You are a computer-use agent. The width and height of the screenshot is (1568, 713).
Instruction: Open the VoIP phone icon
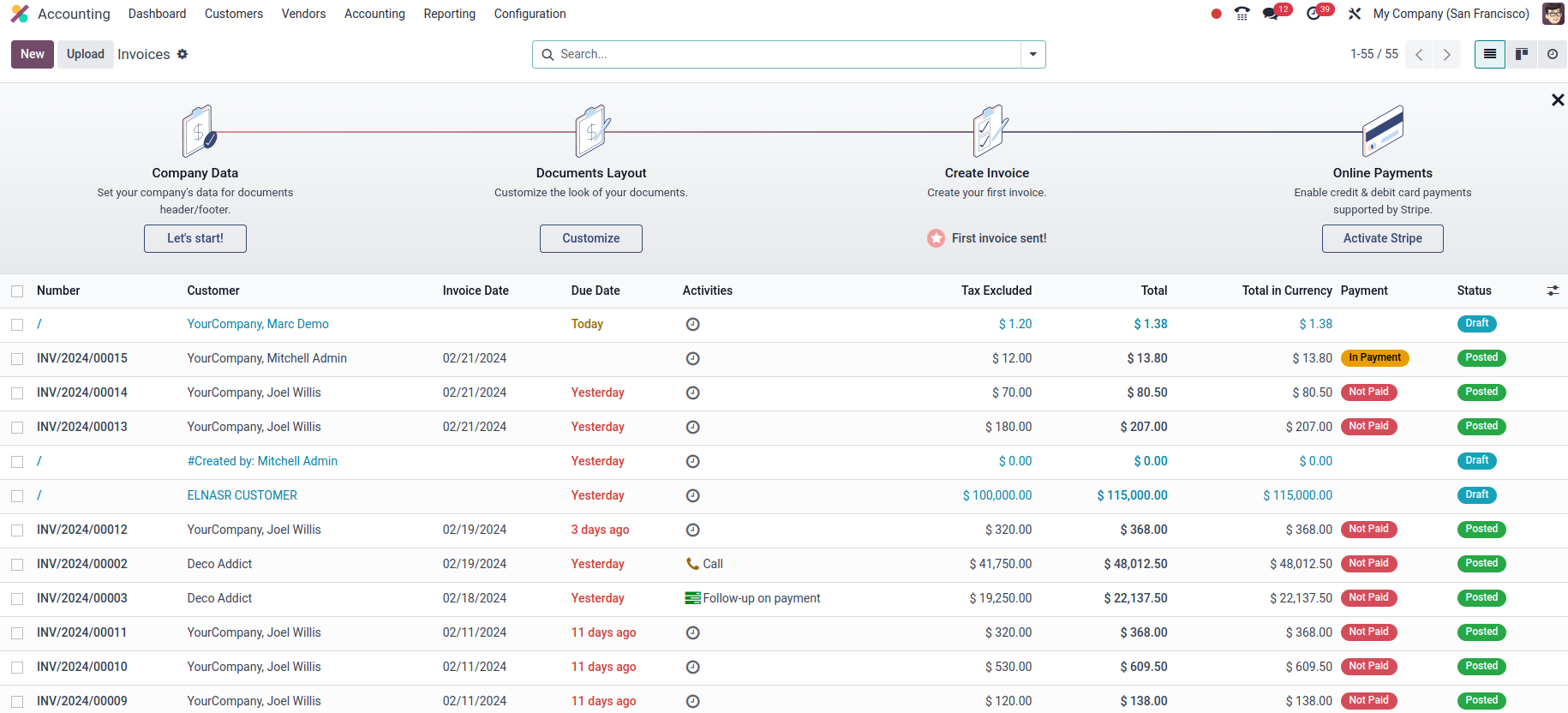[x=1242, y=14]
